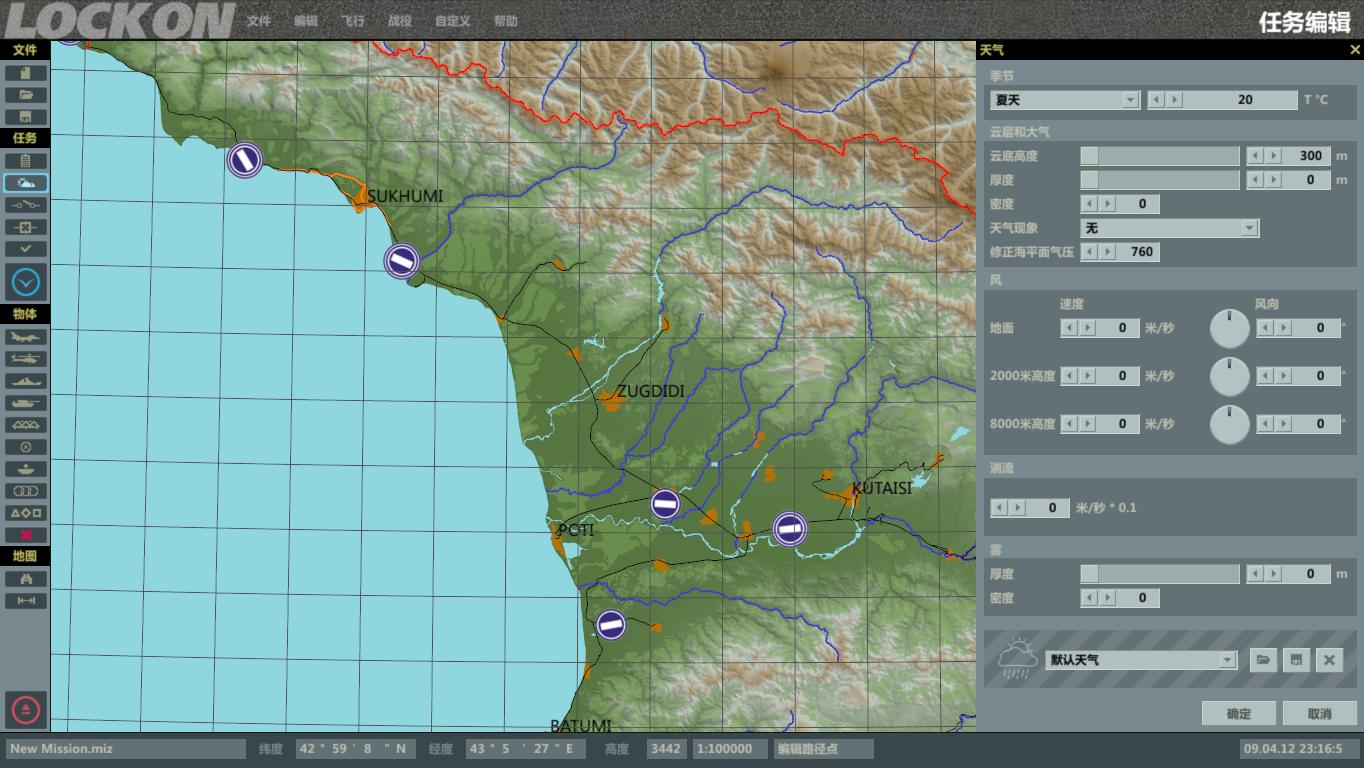Open the mission briefing editor

(25, 160)
